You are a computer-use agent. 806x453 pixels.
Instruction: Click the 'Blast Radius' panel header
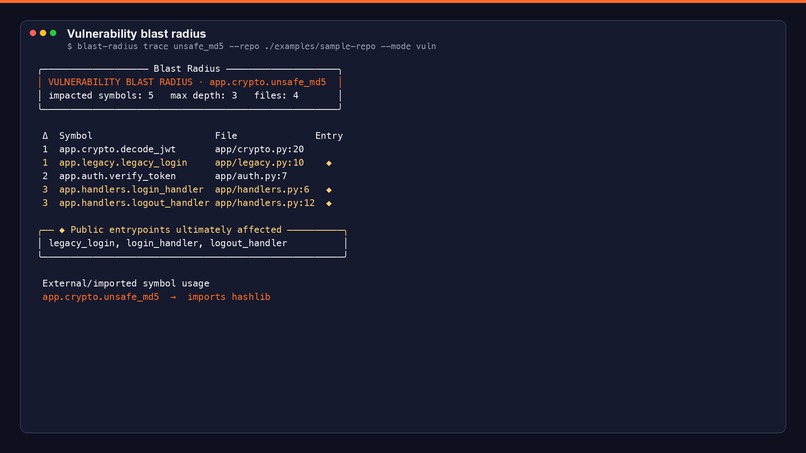click(x=187, y=68)
